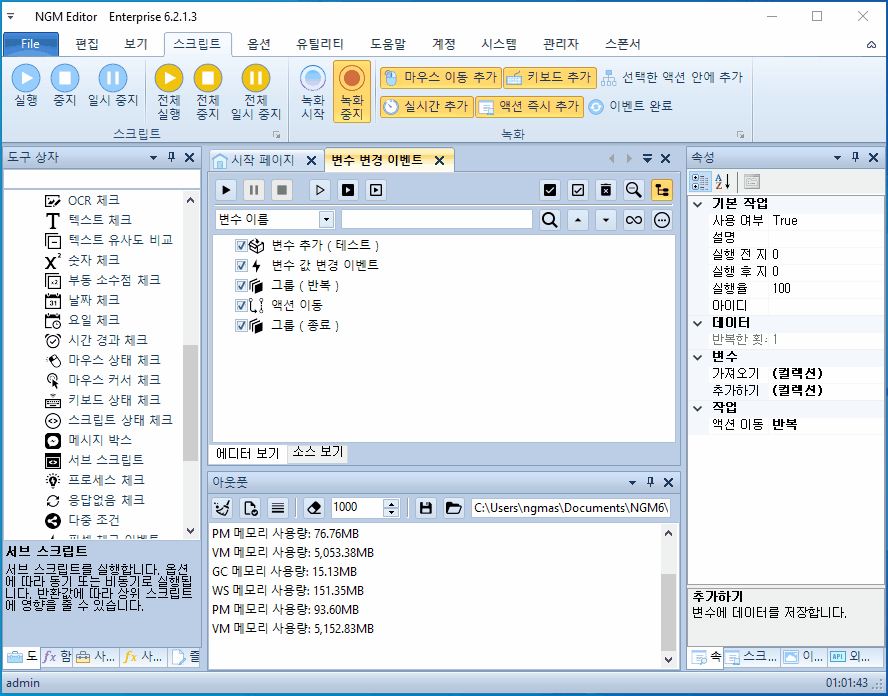Open 도구 상자 panel options dropdown arrow
This screenshot has width=888, height=696.
click(x=153, y=158)
